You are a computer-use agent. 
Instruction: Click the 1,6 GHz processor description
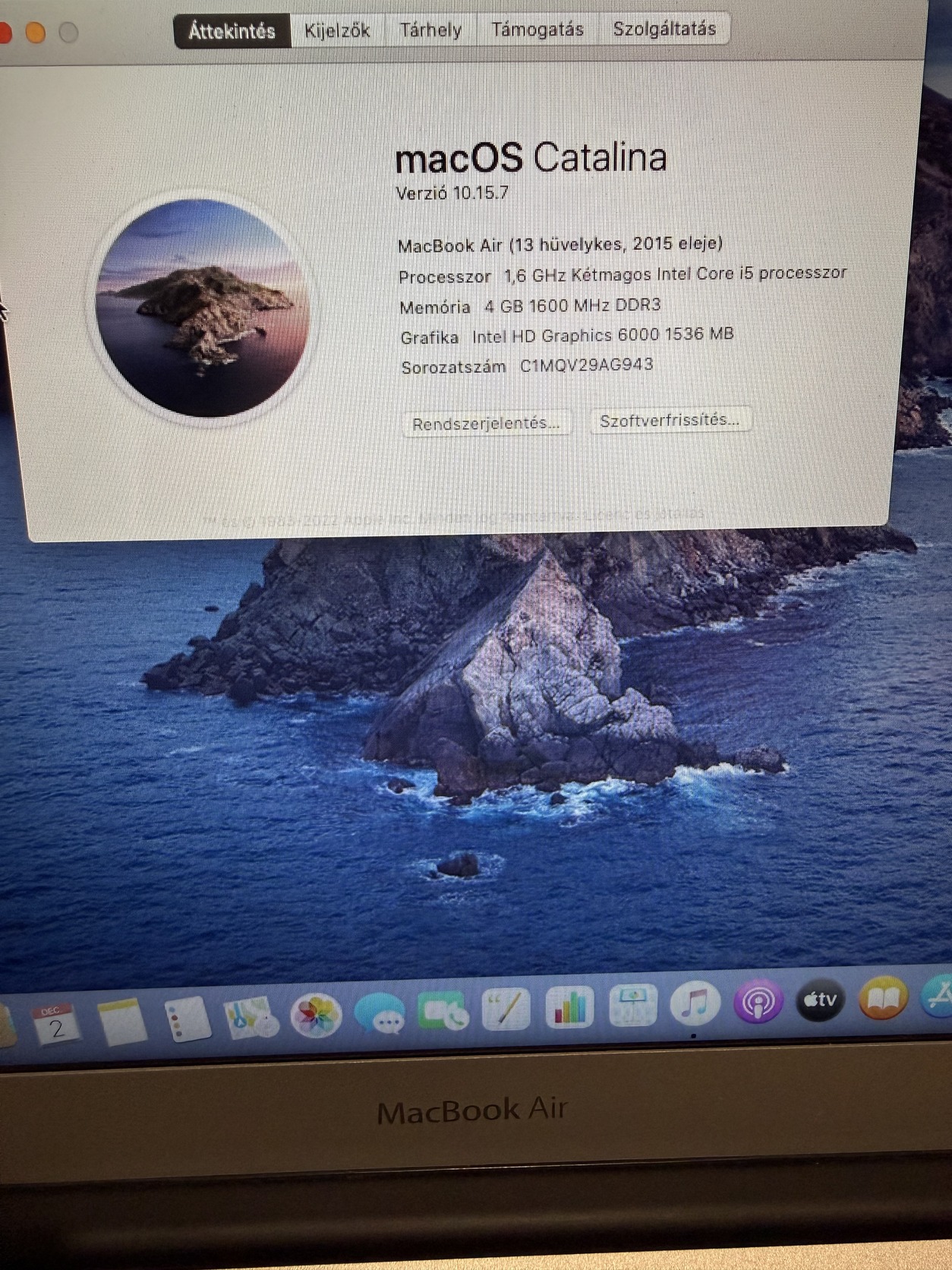coord(676,273)
